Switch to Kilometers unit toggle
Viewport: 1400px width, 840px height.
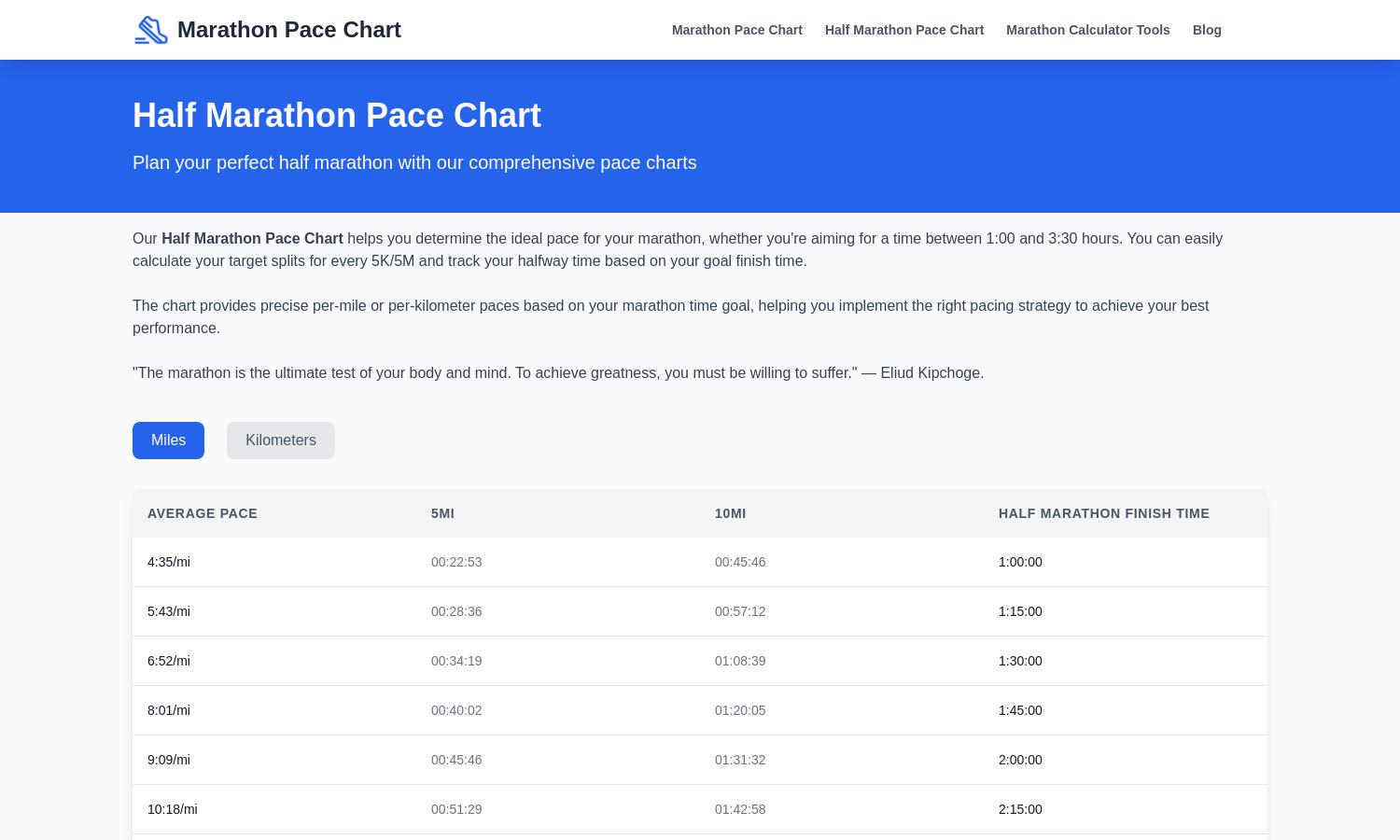coord(281,441)
